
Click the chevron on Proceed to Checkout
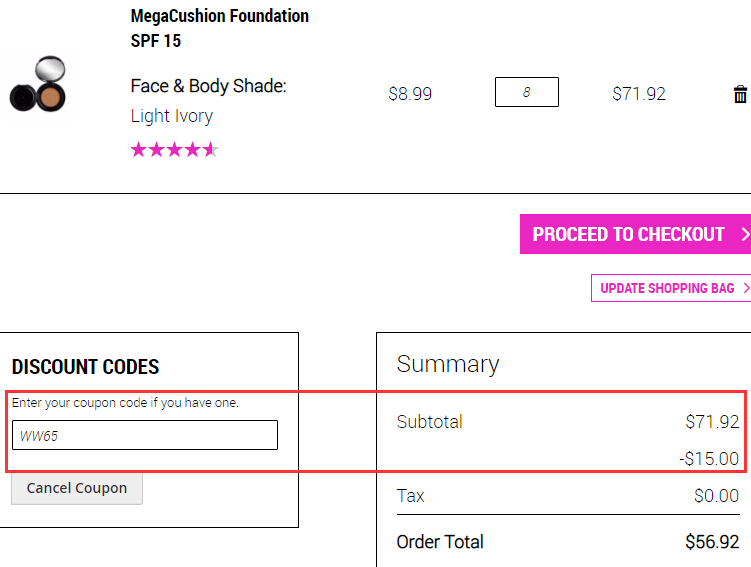[x=745, y=234]
